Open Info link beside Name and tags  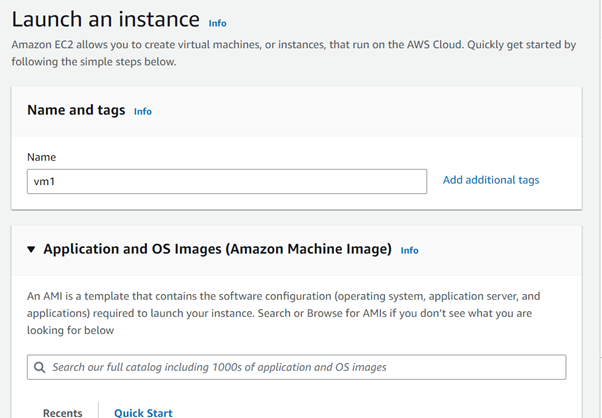click(143, 111)
